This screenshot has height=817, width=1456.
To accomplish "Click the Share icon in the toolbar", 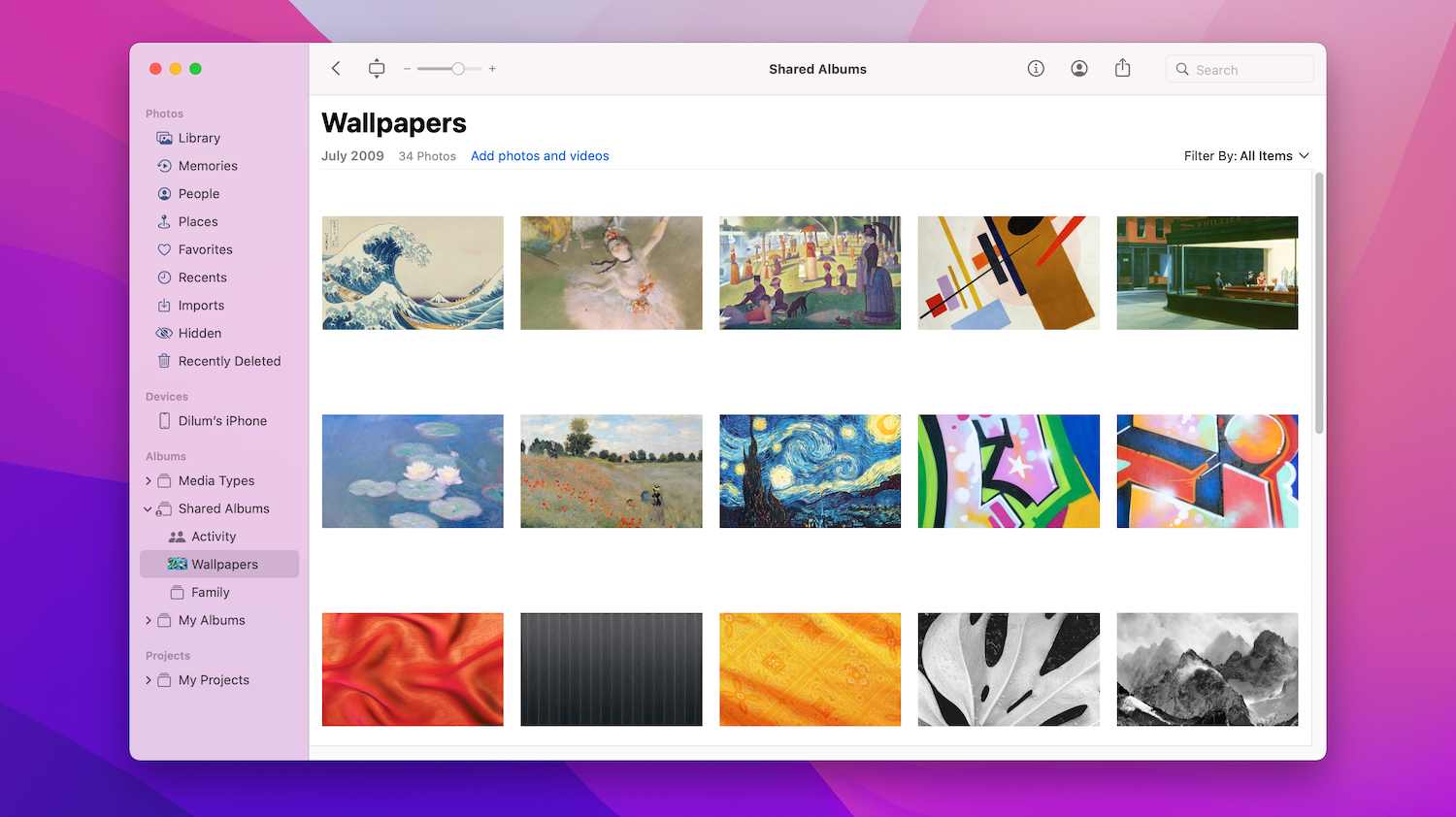I will pos(1122,68).
